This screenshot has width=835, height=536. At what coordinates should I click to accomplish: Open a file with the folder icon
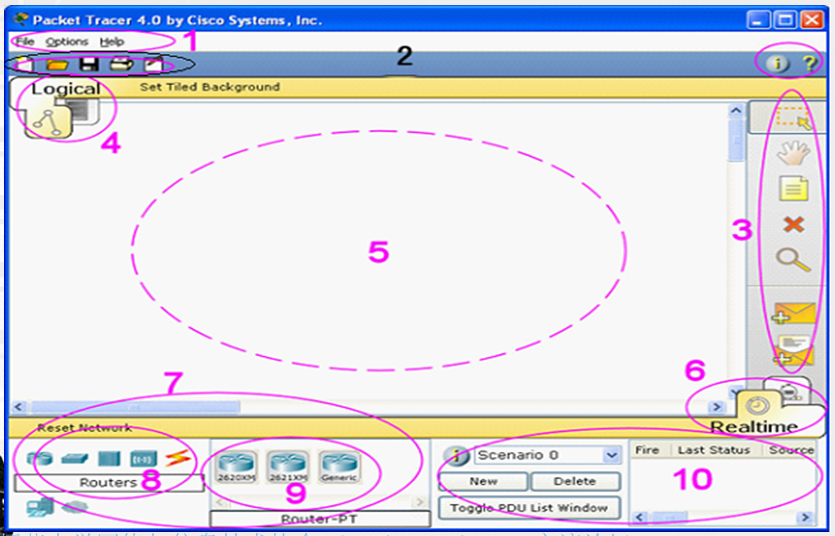point(57,65)
